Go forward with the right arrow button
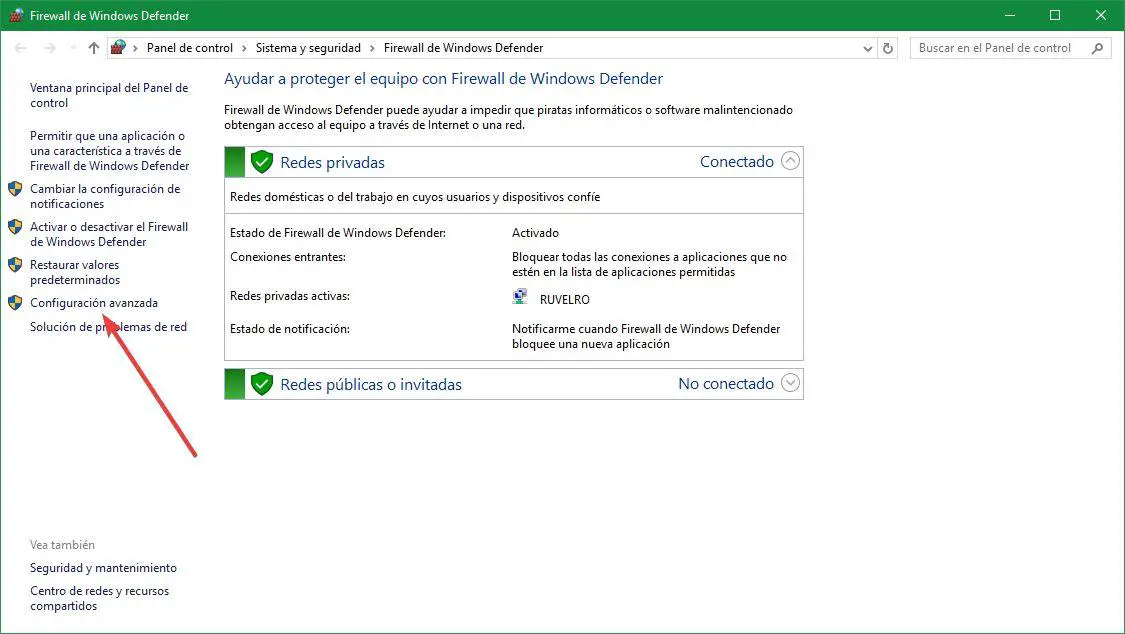 click(50, 48)
